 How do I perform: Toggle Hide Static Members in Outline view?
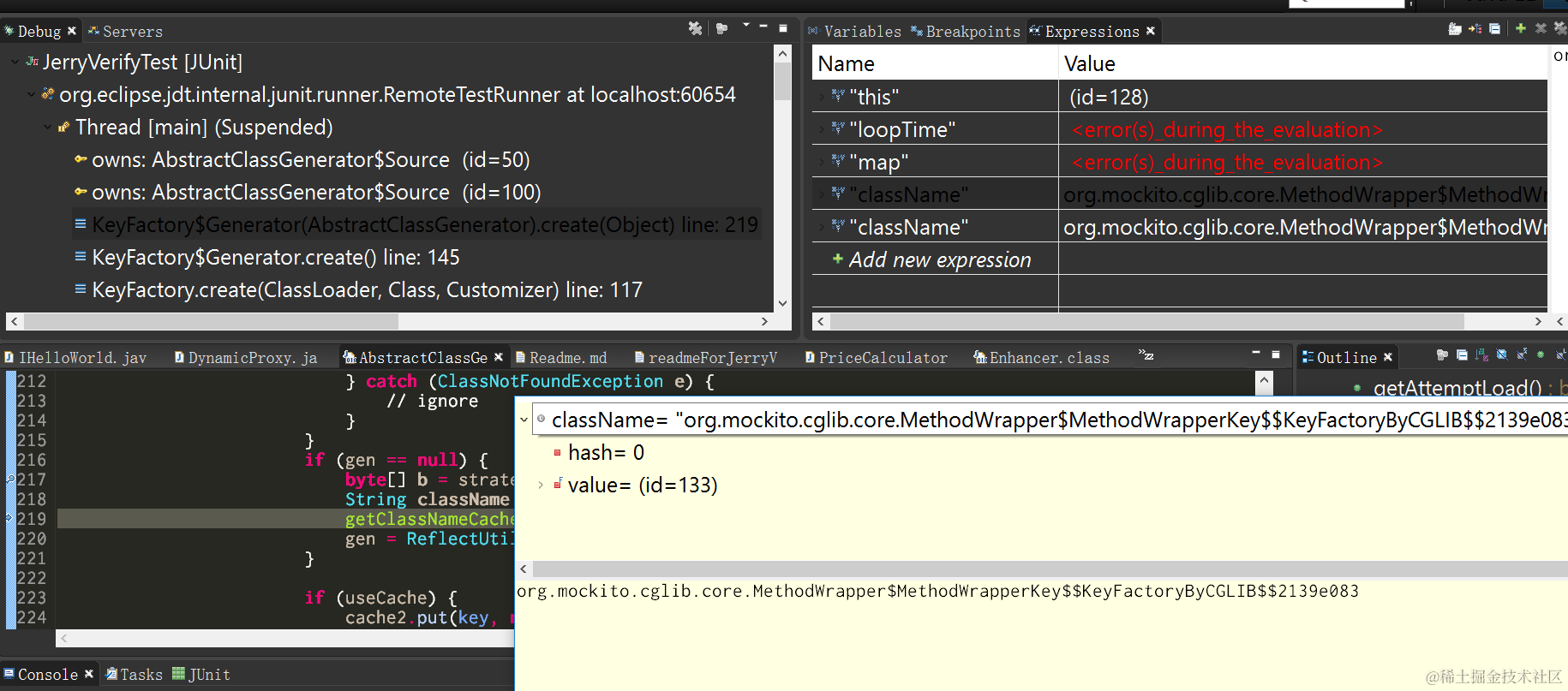(1522, 354)
